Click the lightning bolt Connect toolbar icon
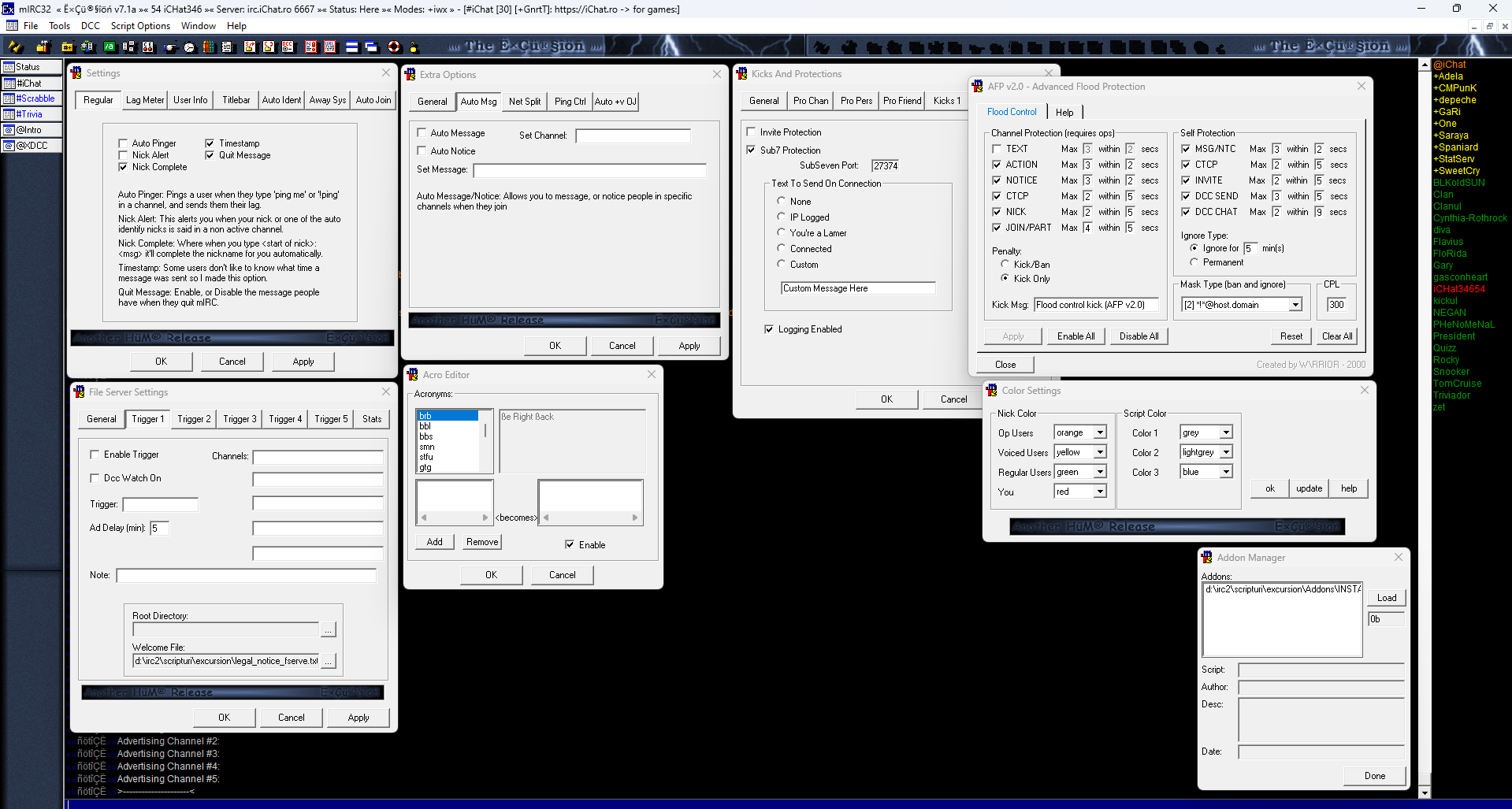Screen dimensions: 1512x809 (14, 46)
